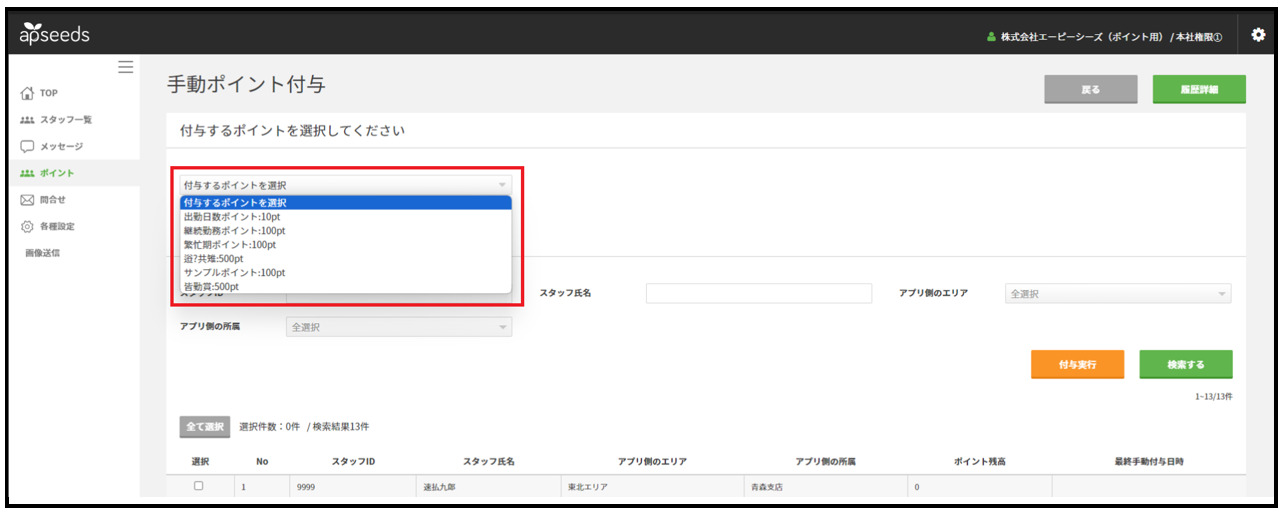Open 画像送信 in the sidebar menu

[42, 253]
